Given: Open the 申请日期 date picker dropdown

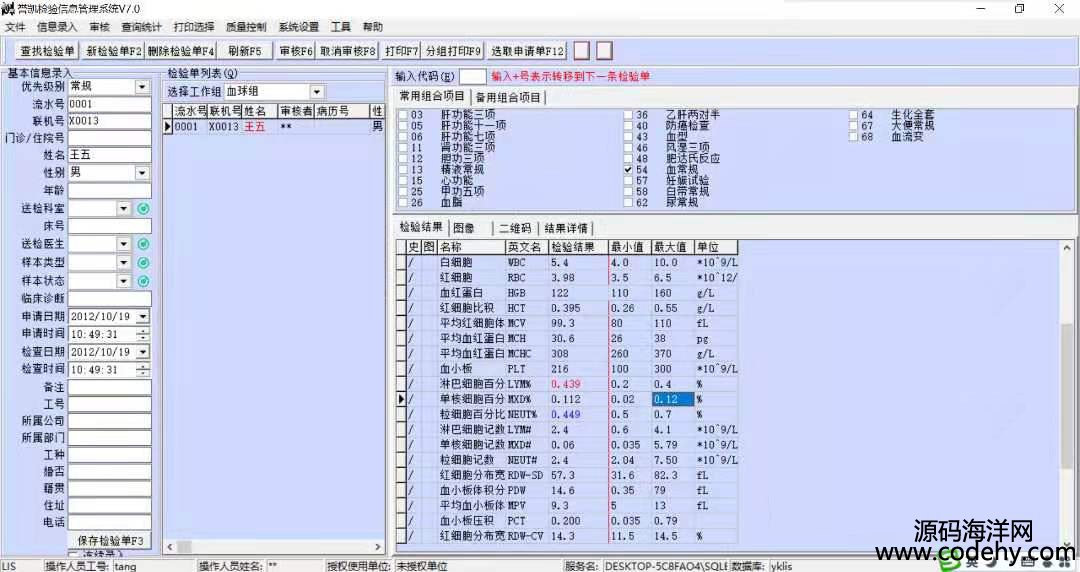Looking at the screenshot, I should click(x=142, y=316).
